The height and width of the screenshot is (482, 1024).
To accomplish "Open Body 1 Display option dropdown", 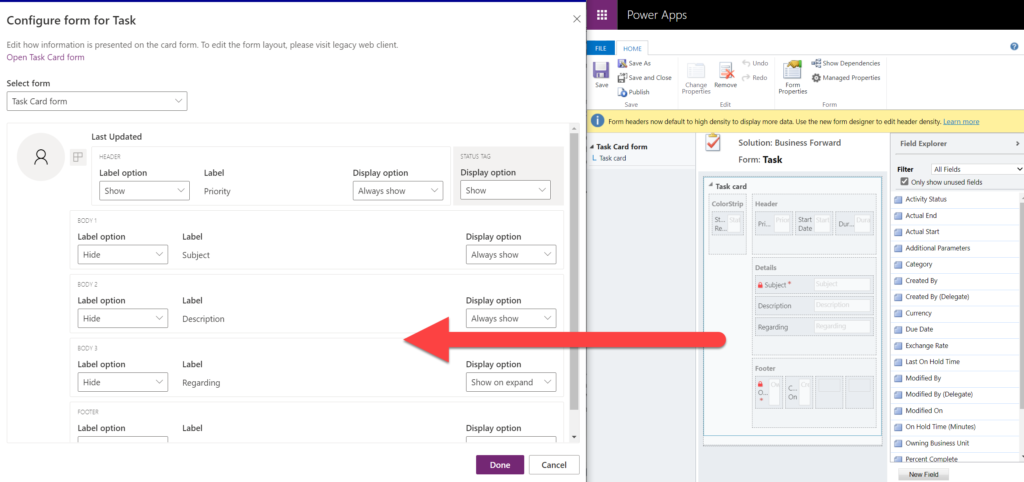I will tap(511, 255).
